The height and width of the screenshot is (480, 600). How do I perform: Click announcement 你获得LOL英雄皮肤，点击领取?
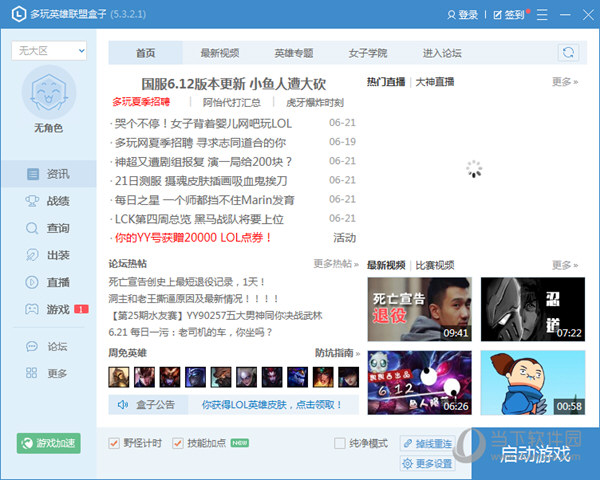tap(272, 405)
